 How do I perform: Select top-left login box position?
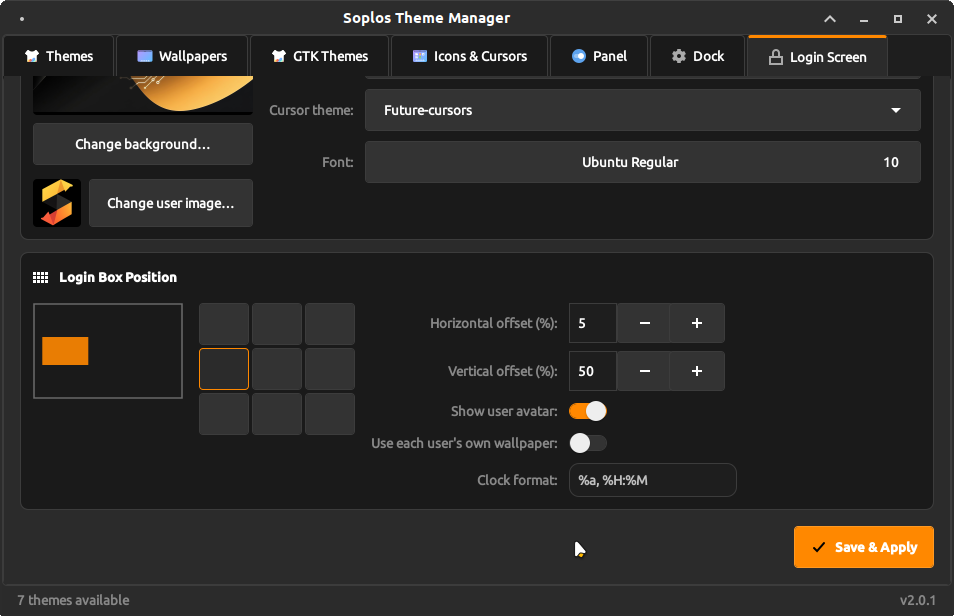[x=224, y=324]
